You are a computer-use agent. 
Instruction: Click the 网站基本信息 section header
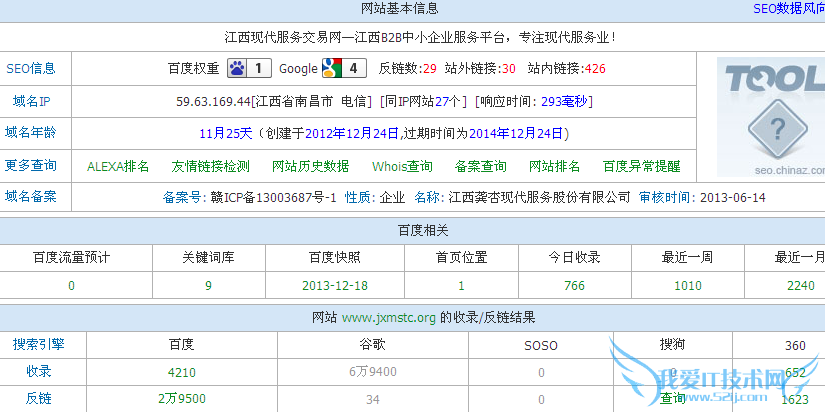click(400, 9)
